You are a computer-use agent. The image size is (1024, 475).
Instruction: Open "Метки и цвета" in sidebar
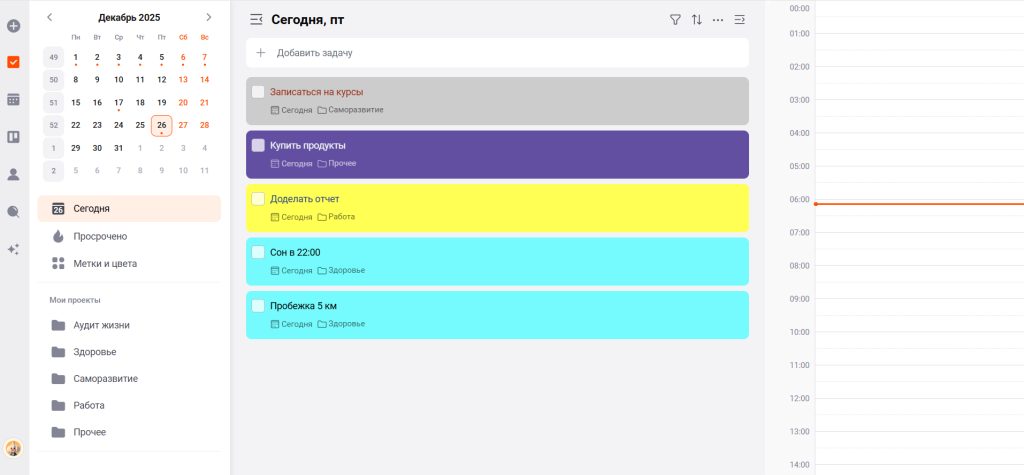105,263
